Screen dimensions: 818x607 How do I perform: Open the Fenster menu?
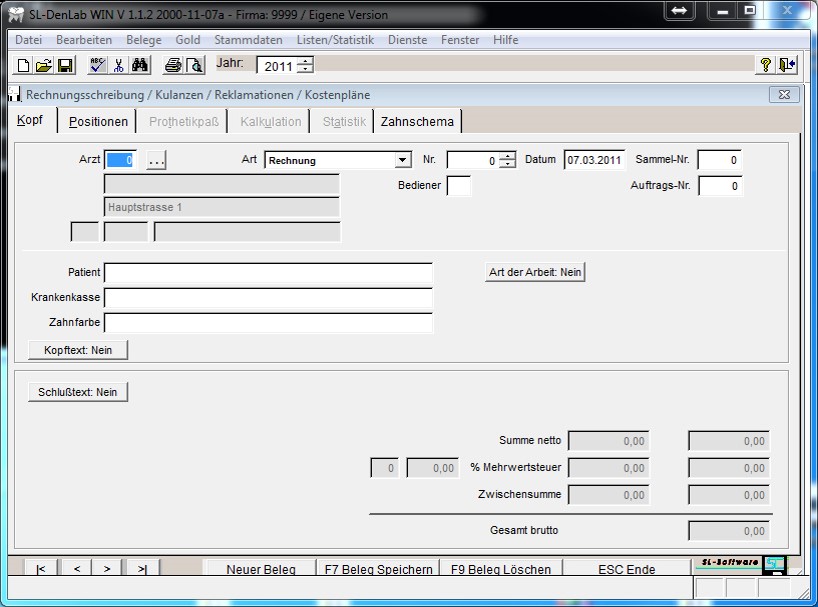tap(460, 40)
